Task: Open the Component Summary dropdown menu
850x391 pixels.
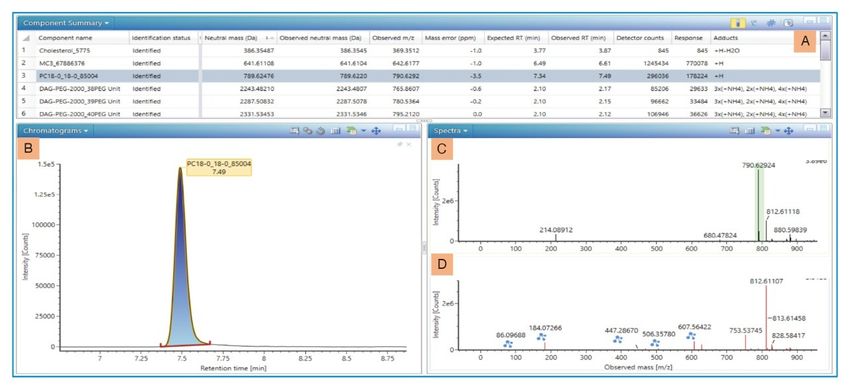Action: [66, 23]
